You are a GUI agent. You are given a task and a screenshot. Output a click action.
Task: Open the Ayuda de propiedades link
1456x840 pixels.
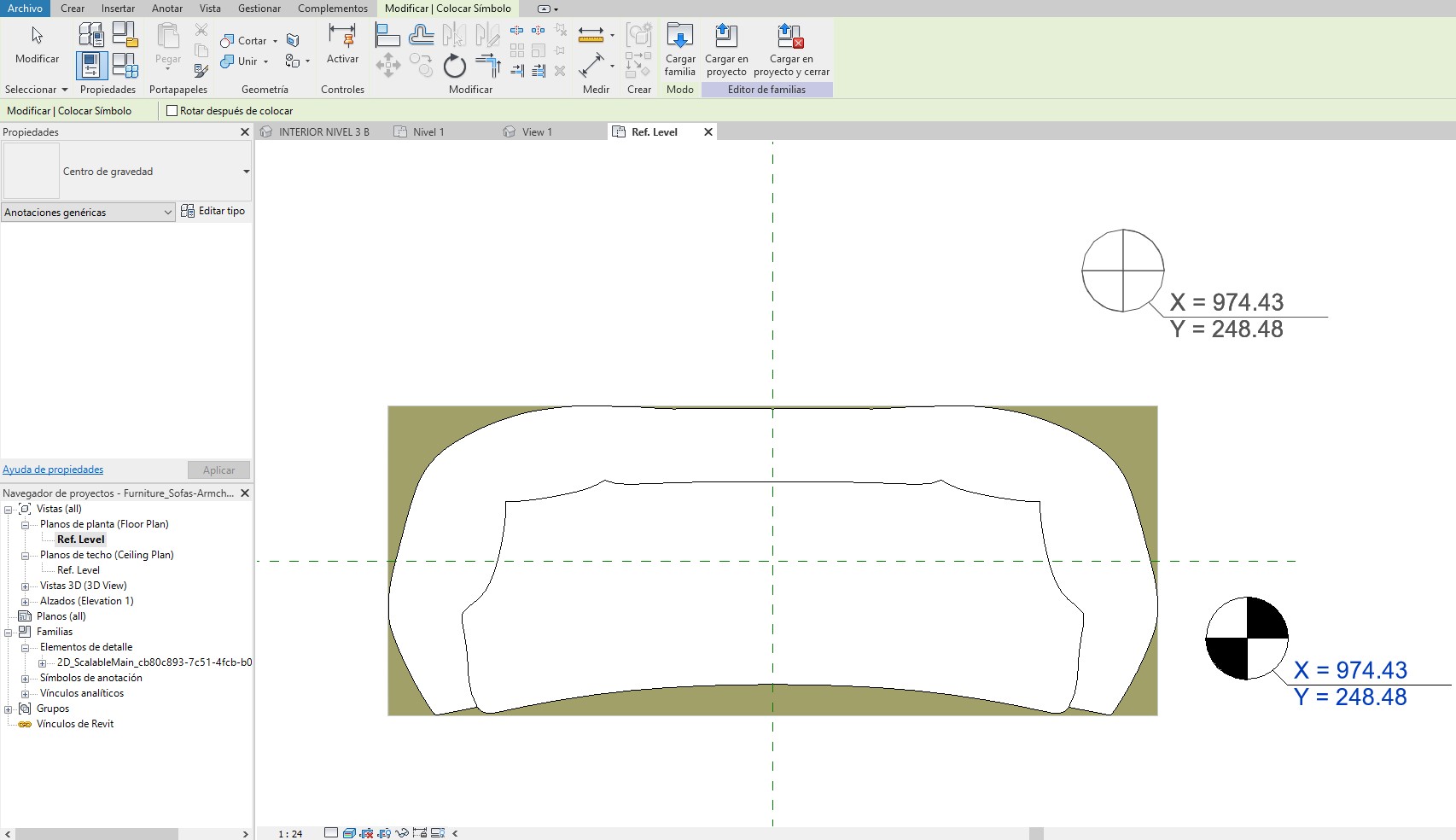tap(53, 470)
